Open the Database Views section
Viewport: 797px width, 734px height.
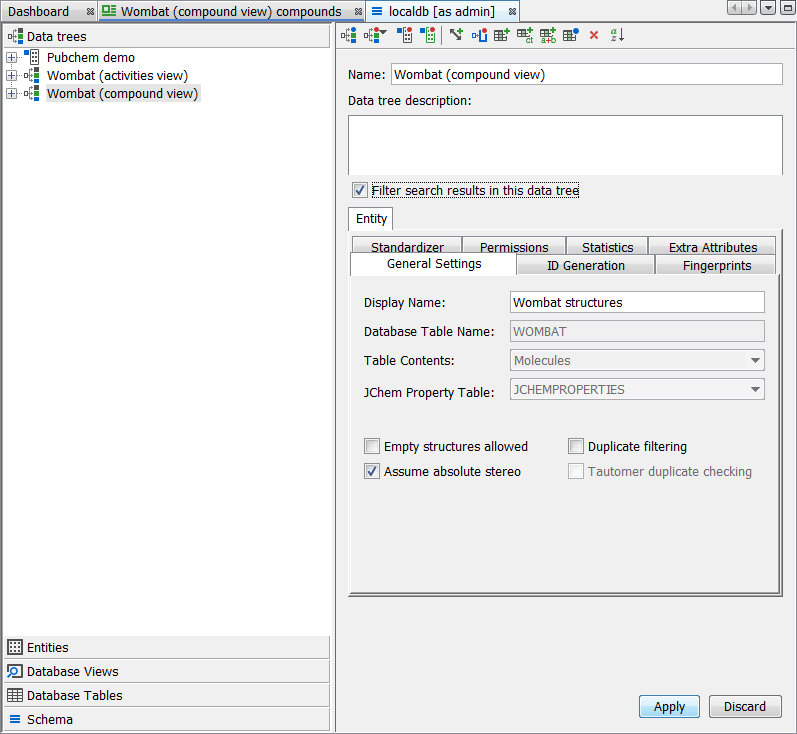pyautogui.click(x=167, y=671)
